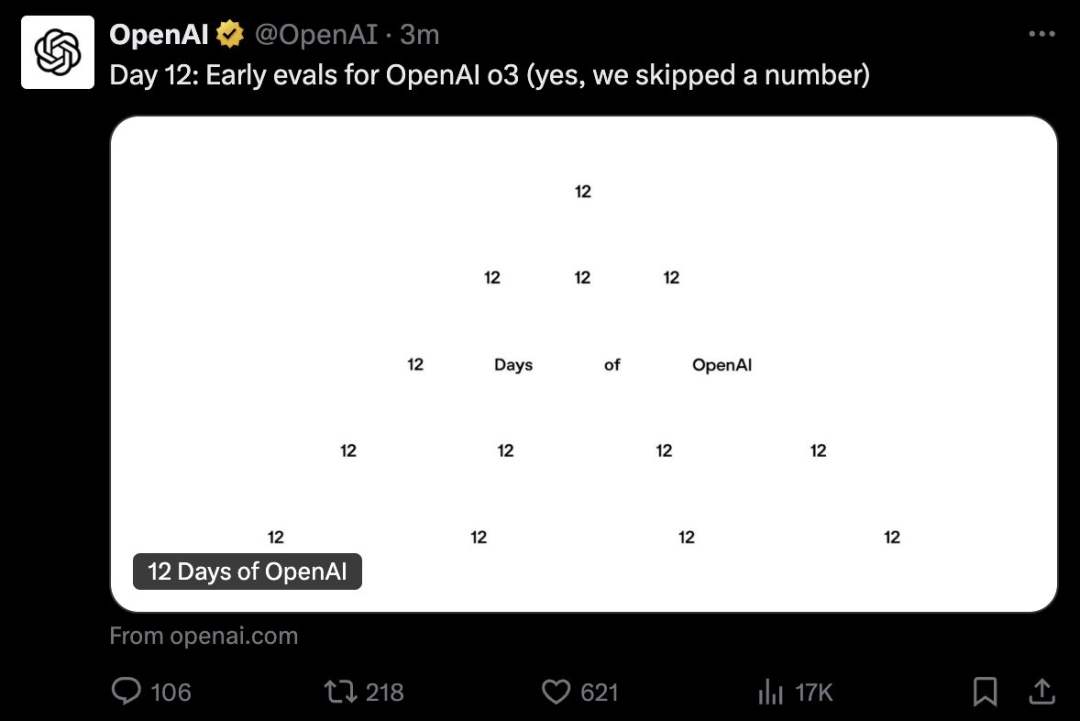Toggle the bookmark for this post
Screen dimensions: 1080x721
[985, 691]
